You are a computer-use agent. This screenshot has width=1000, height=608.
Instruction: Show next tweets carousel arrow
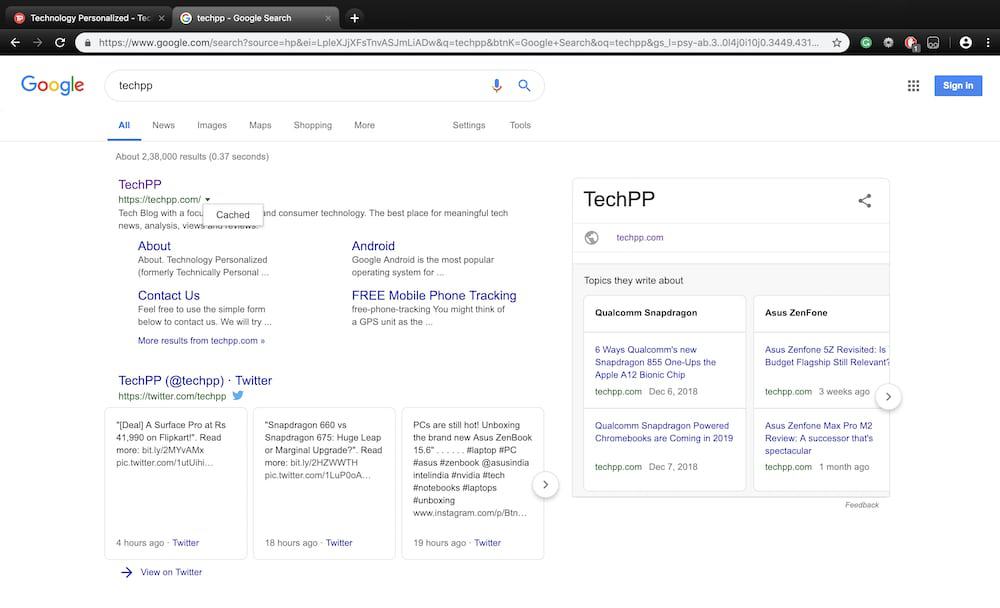click(x=545, y=484)
